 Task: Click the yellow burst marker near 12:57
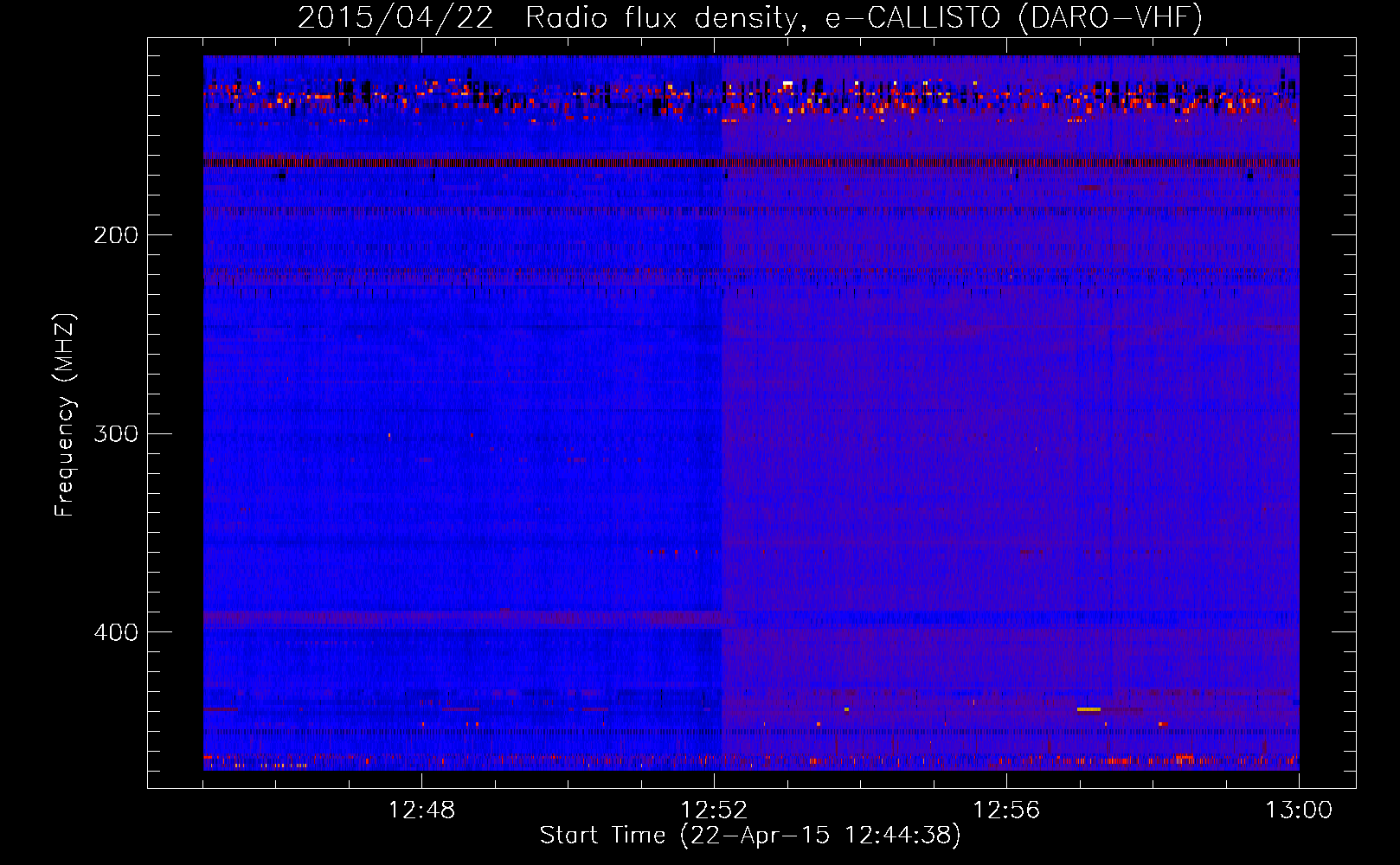tap(1089, 709)
